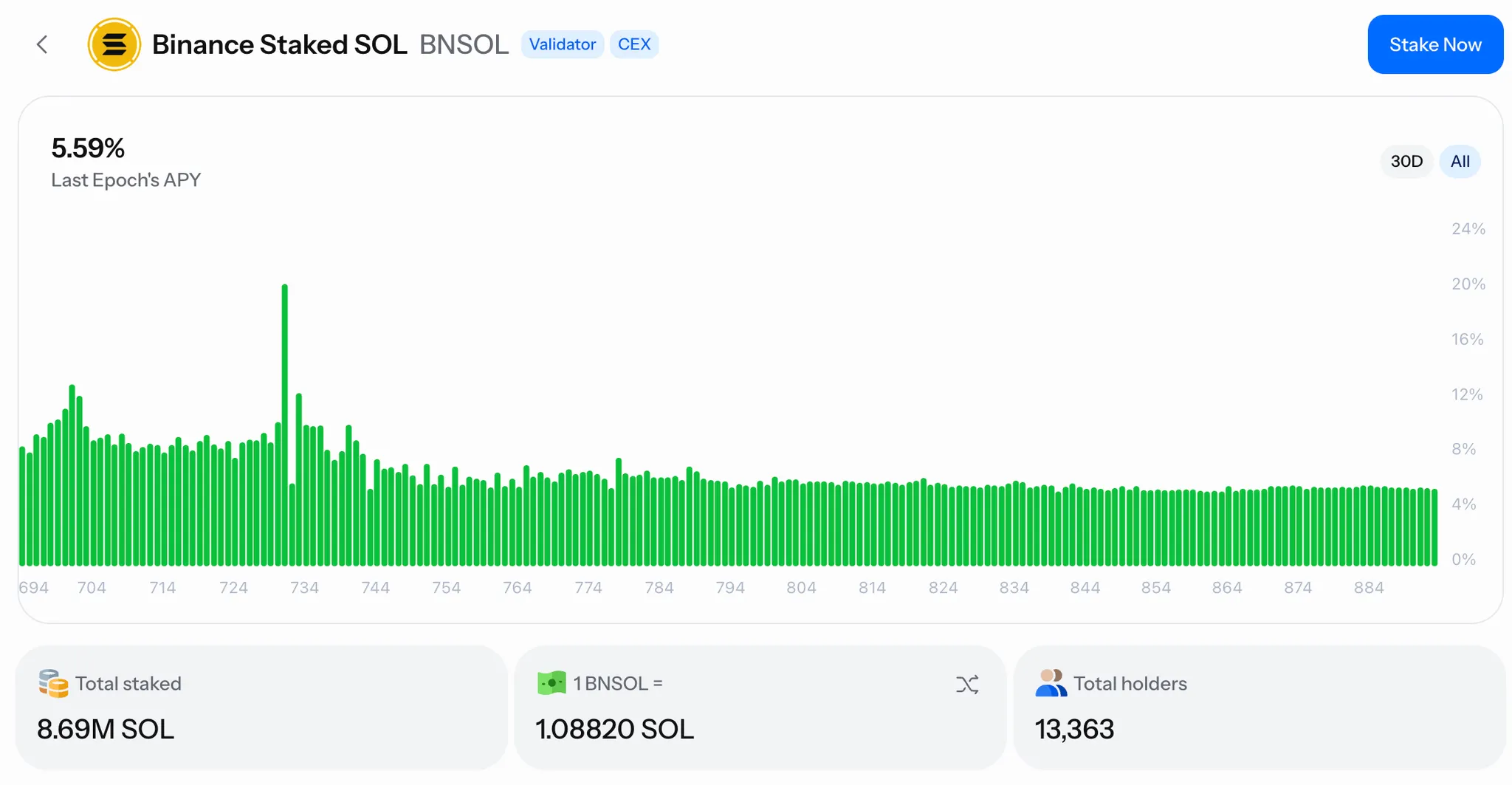This screenshot has height=785, width=1512.
Task: Click the BNSOL ticker text in header
Action: coord(464,45)
